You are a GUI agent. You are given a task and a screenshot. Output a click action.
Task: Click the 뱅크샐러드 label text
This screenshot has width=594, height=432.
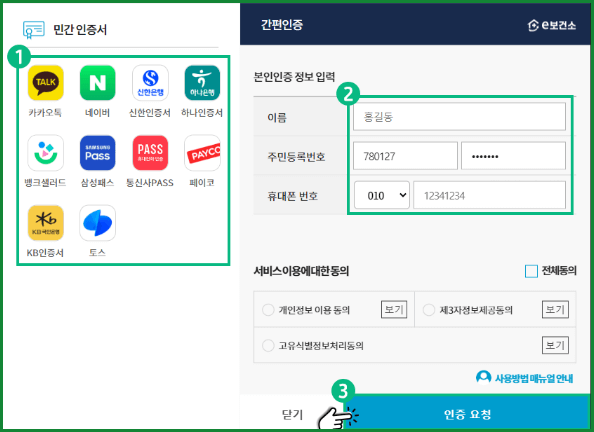(x=45, y=183)
